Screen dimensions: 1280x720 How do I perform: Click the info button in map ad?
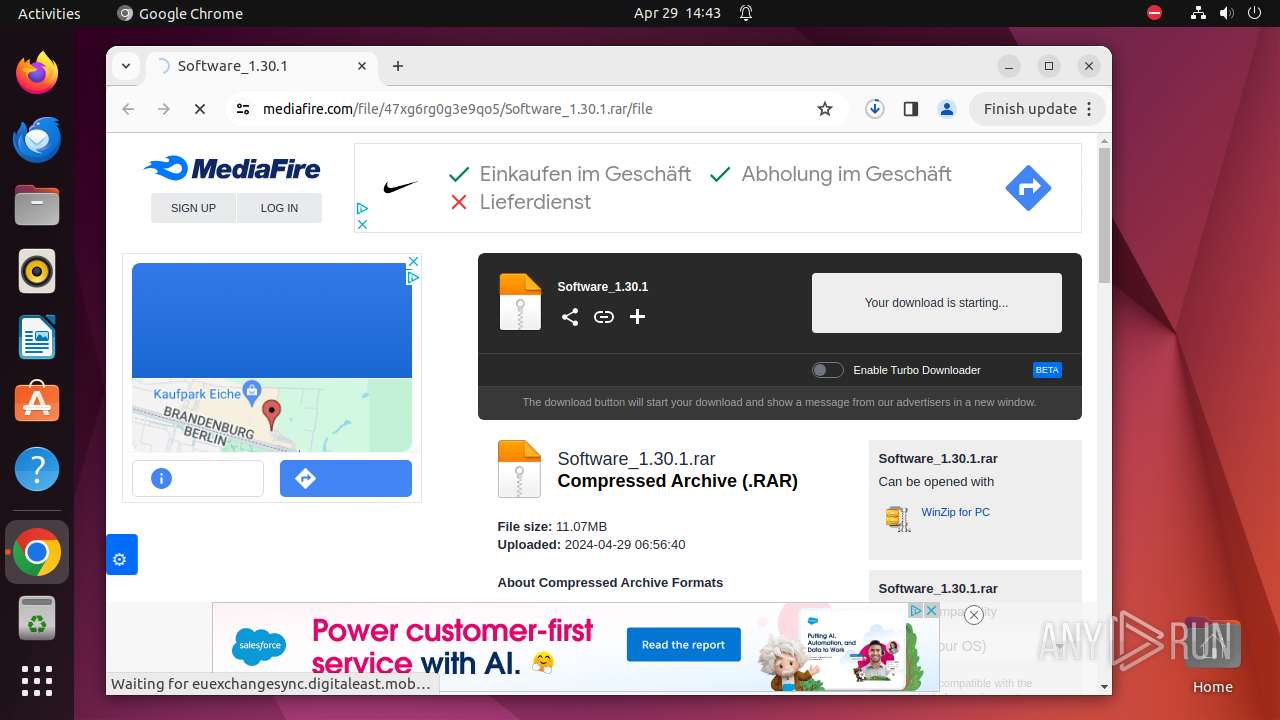[x=198, y=478]
